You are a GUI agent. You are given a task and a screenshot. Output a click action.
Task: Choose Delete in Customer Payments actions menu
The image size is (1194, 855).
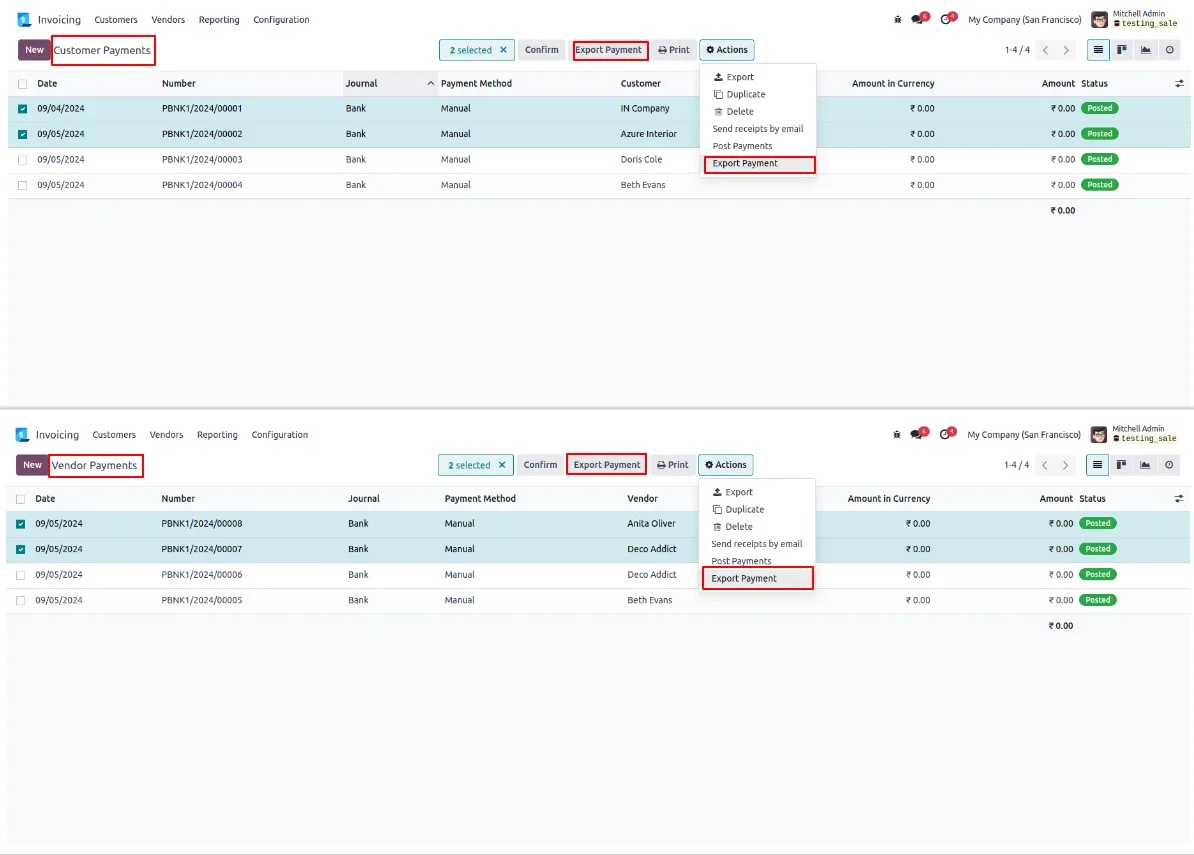758,112
